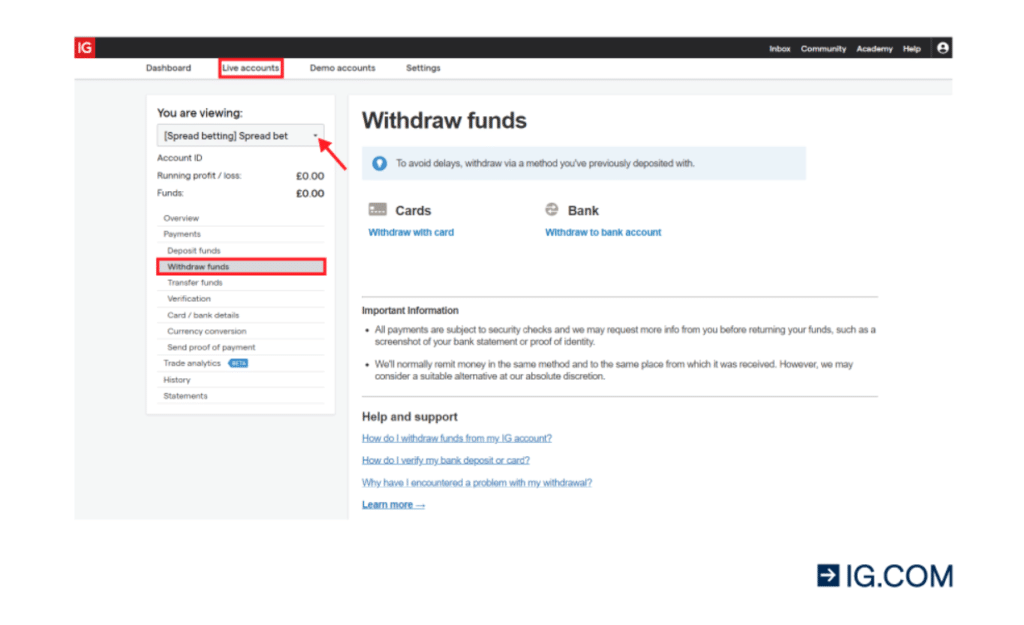Click the Running profit / loss value
This screenshot has width=1024, height=625.
pos(310,176)
